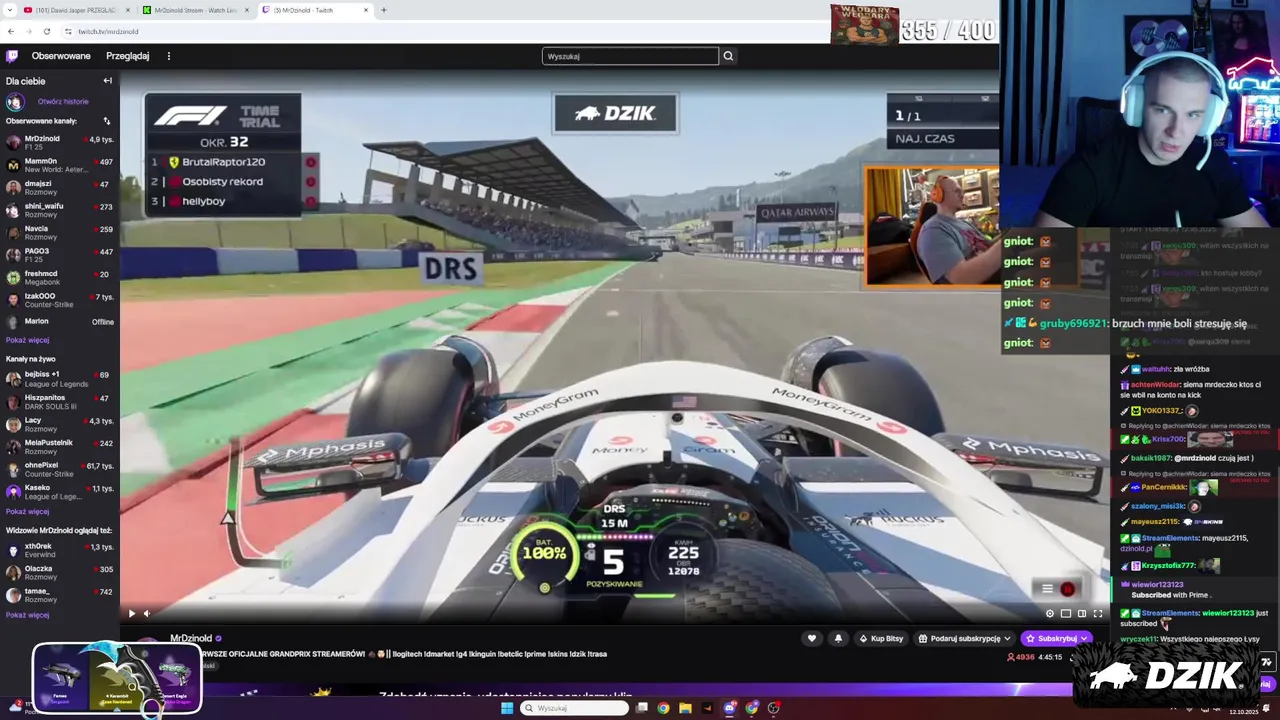Expand Pokaż więcej under followed channels
The width and height of the screenshot is (1280, 720).
tap(27, 340)
